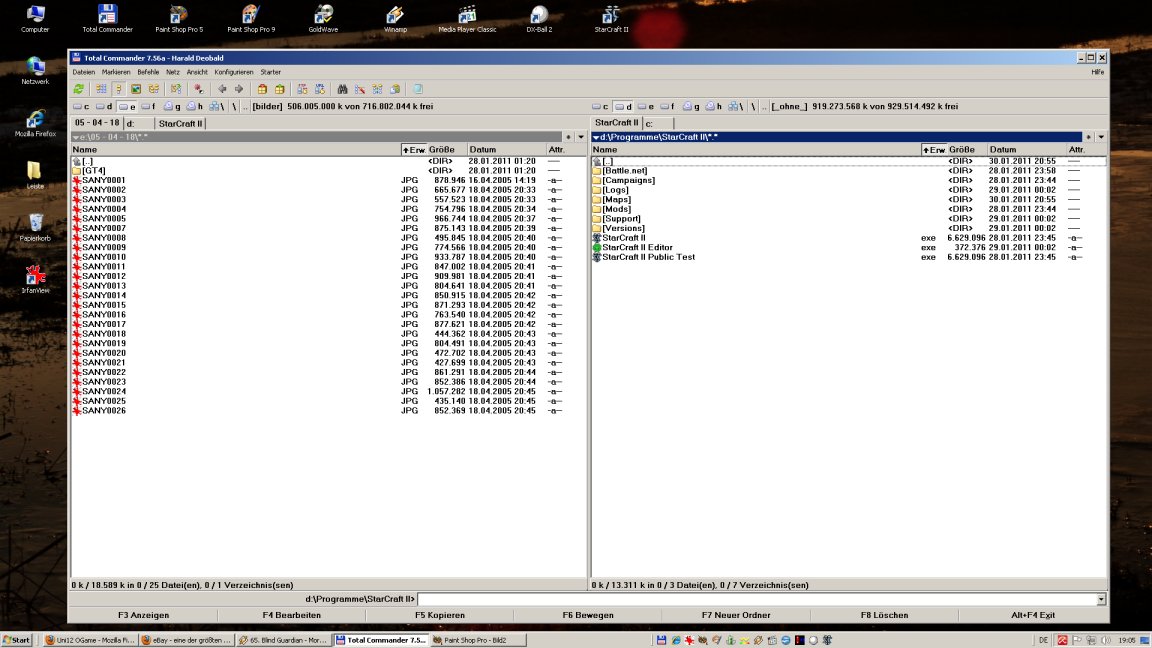The width and height of the screenshot is (1152, 648).
Task: Select the [Versions] folder in right panel
Action: point(623,228)
